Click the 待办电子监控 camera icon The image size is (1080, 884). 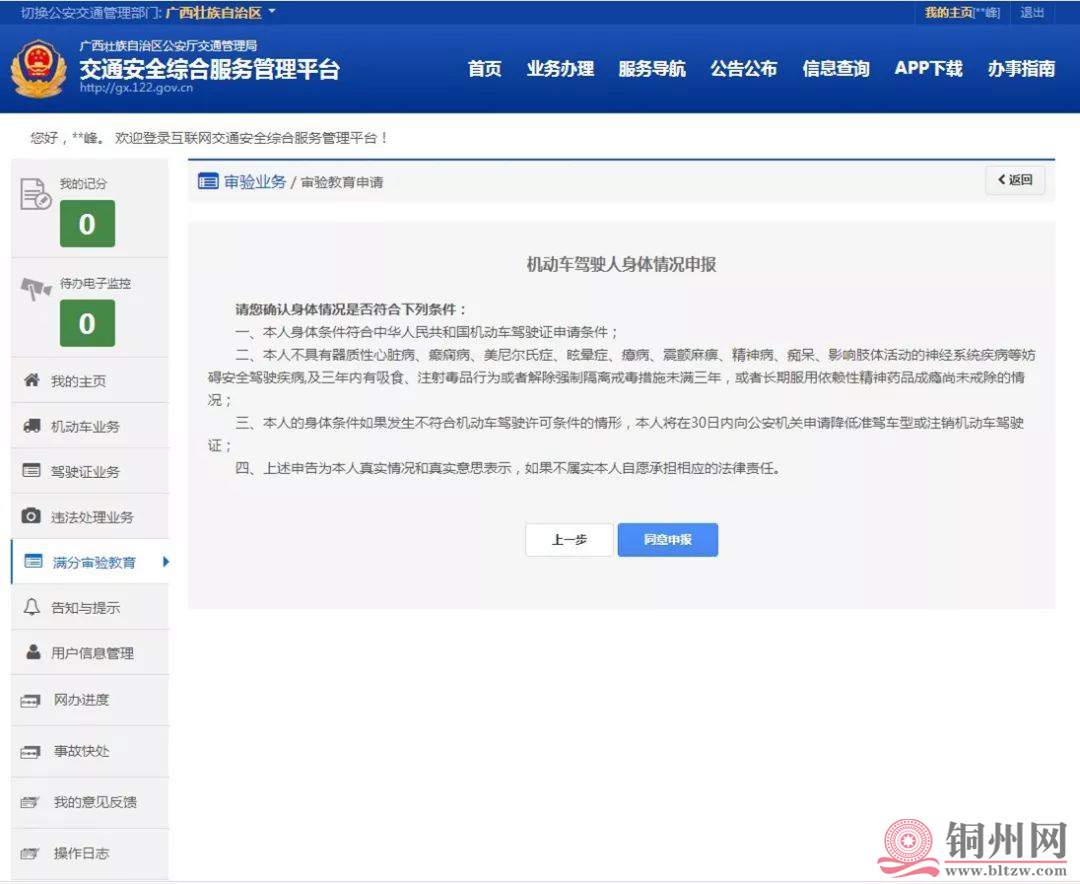pos(35,290)
